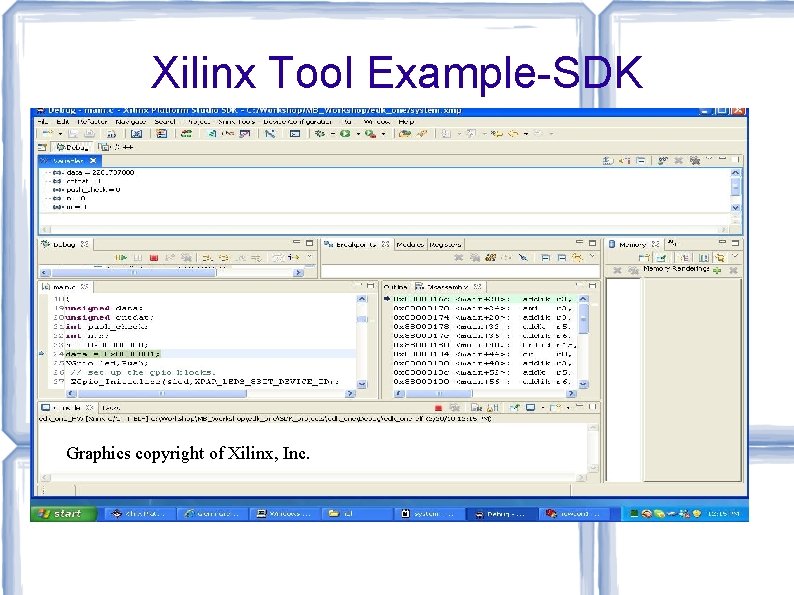Viewport: 794px width, 595px height.
Task: Click the Memory tab
Action: (633, 245)
